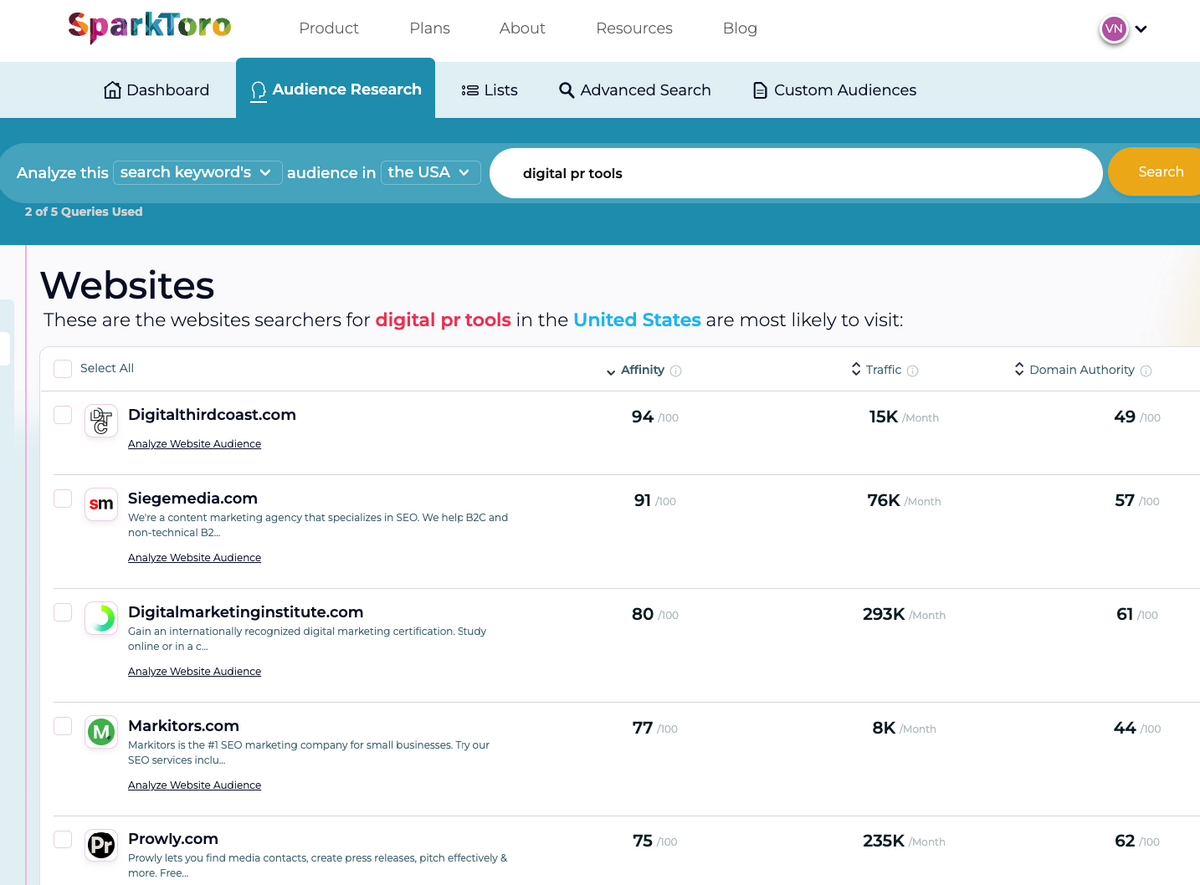Select the Audience Research tab
Viewport: 1200px width, 885px height.
[336, 89]
